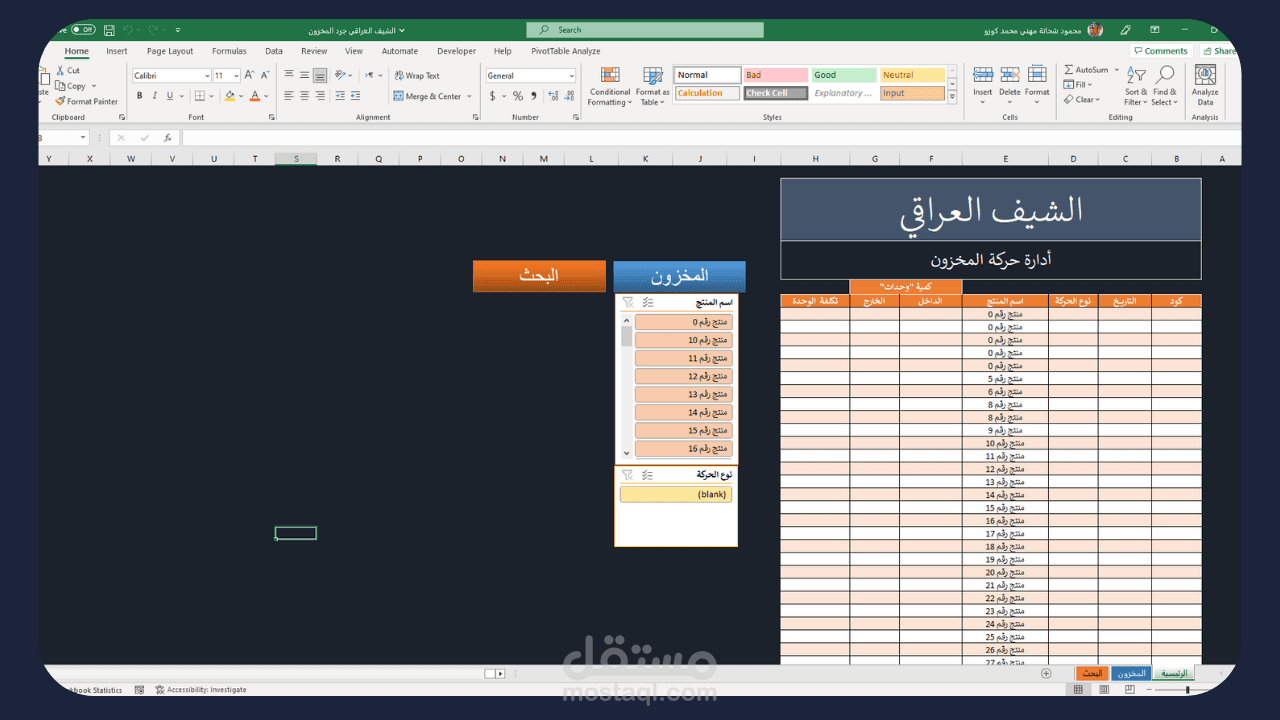The height and width of the screenshot is (720, 1280).
Task: Click the formula bar
Action: 710,138
